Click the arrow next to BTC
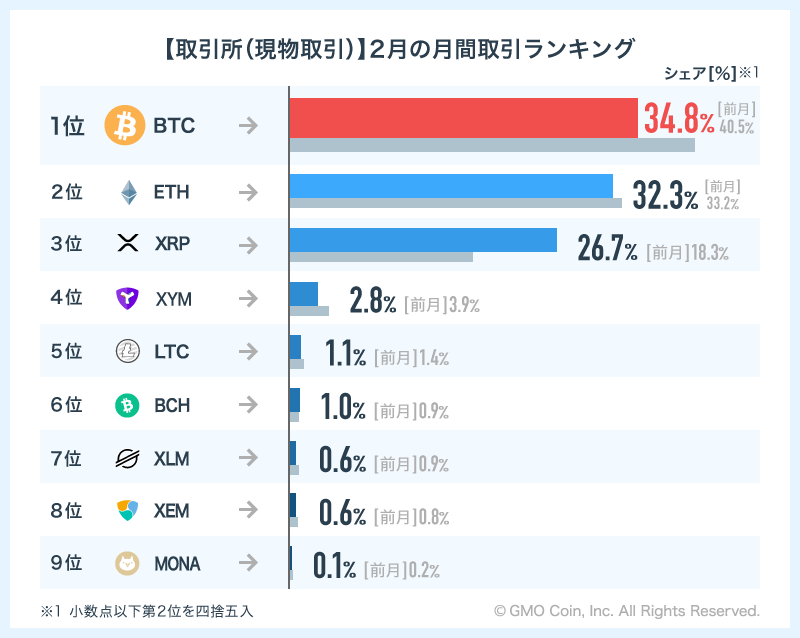This screenshot has width=800, height=638. click(248, 126)
